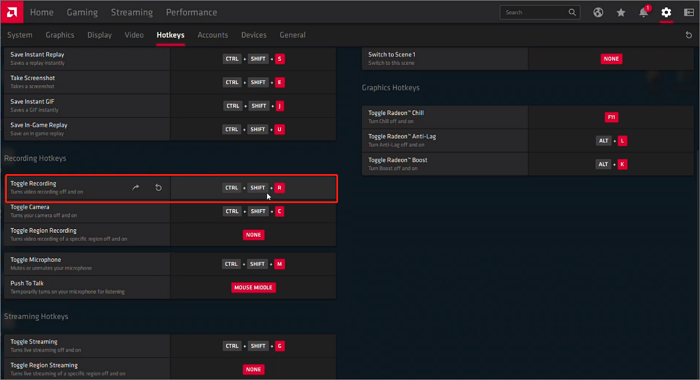Open the Home menu
The height and width of the screenshot is (380, 700).
click(42, 13)
